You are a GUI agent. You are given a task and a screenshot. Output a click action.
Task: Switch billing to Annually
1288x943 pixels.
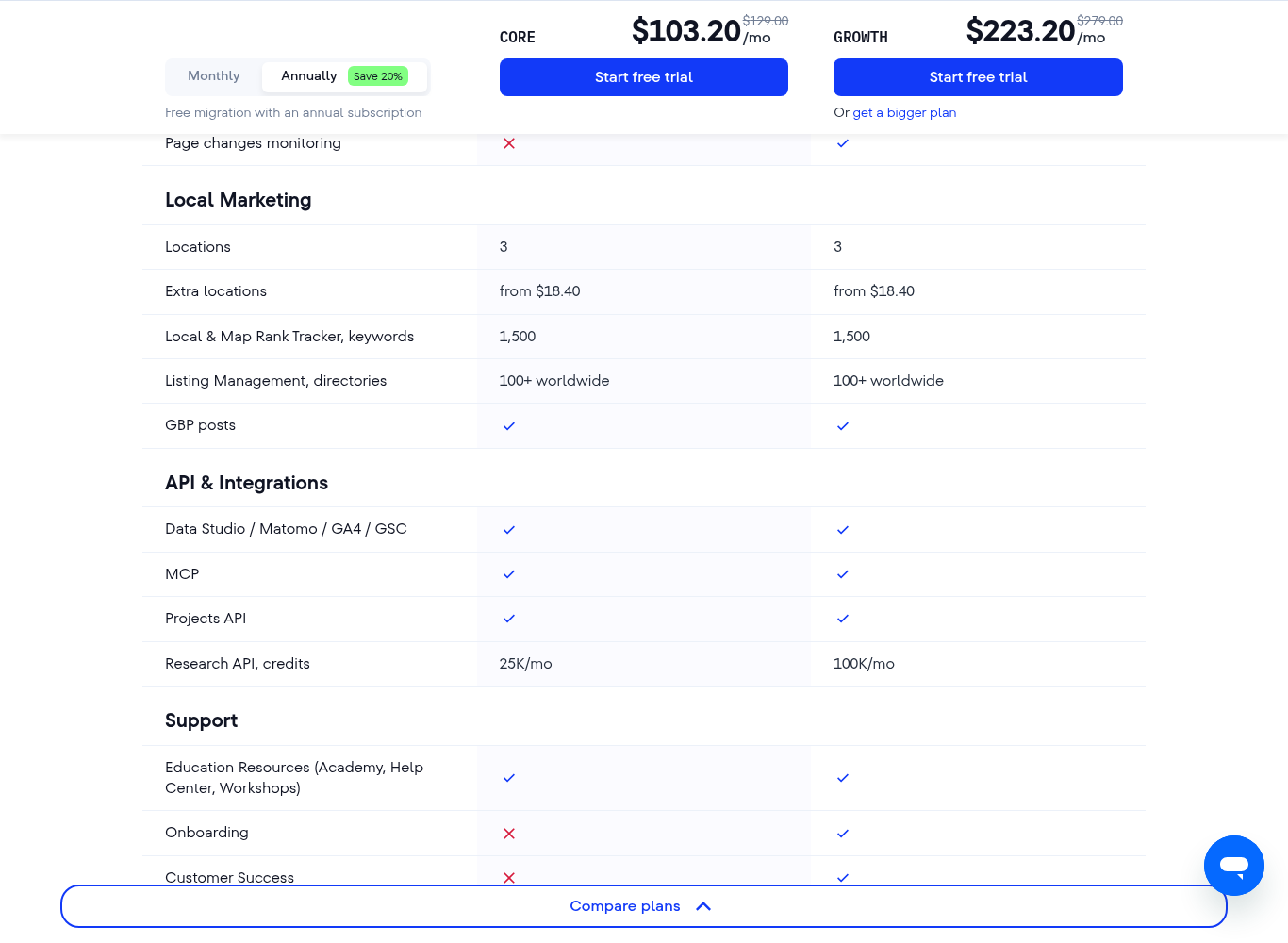pyautogui.click(x=344, y=76)
